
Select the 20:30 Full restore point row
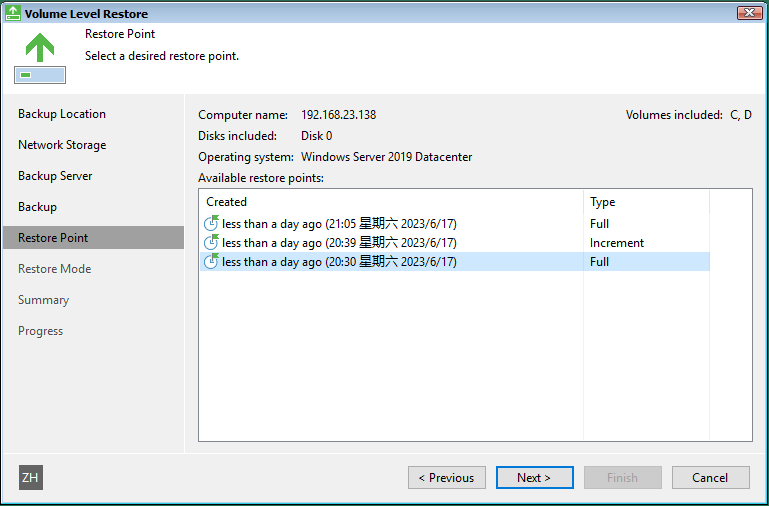point(455,262)
